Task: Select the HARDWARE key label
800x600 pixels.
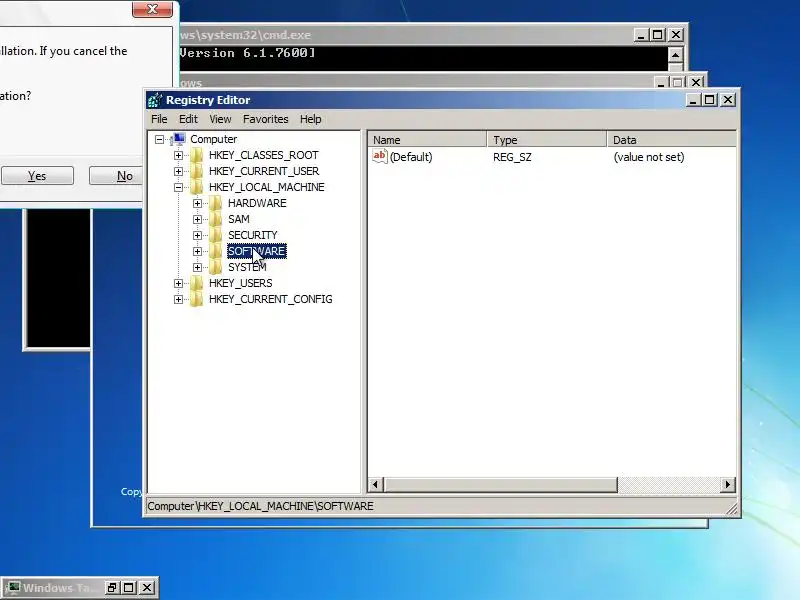Action: [257, 203]
